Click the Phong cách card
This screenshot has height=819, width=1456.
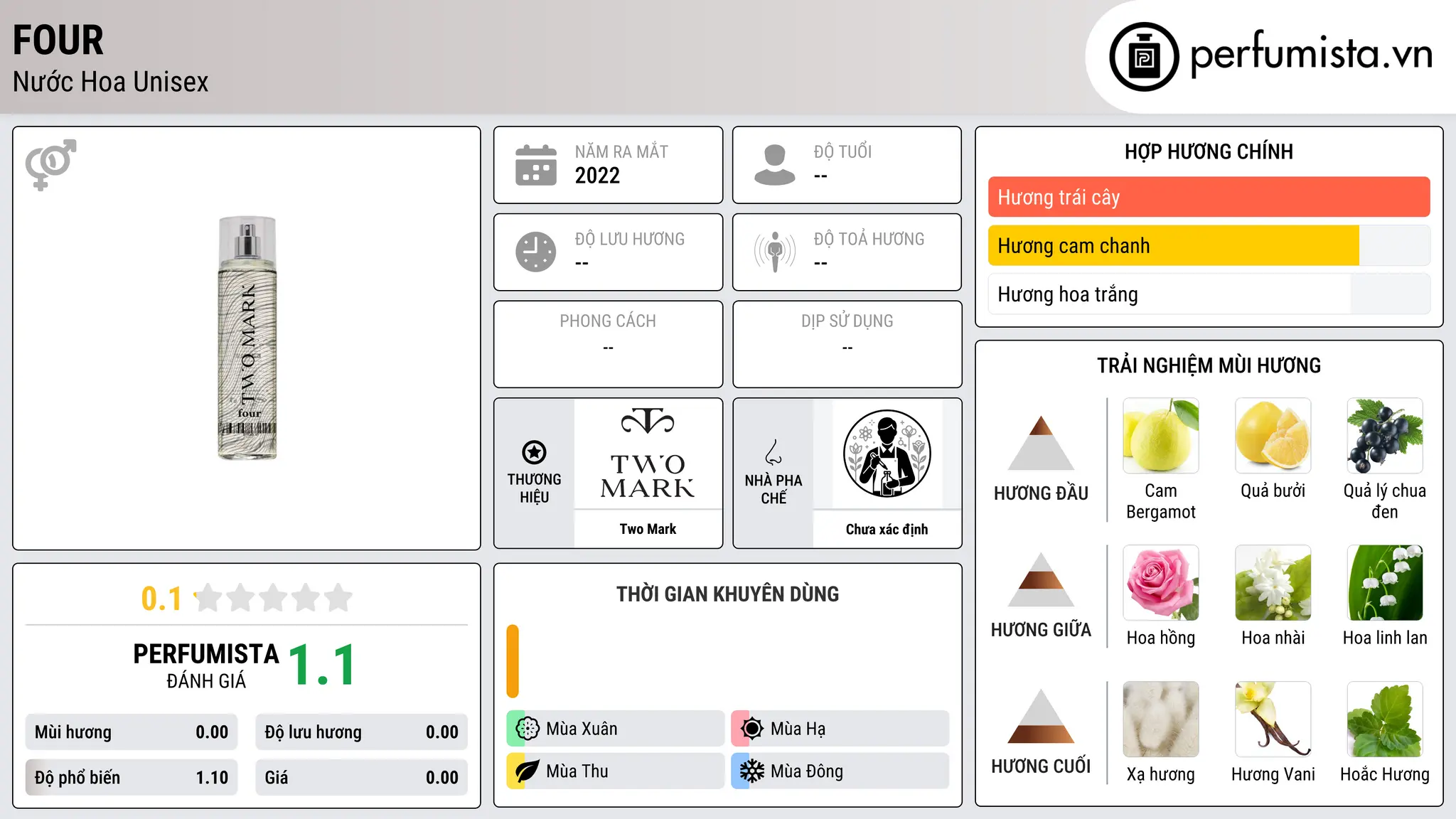pos(608,344)
